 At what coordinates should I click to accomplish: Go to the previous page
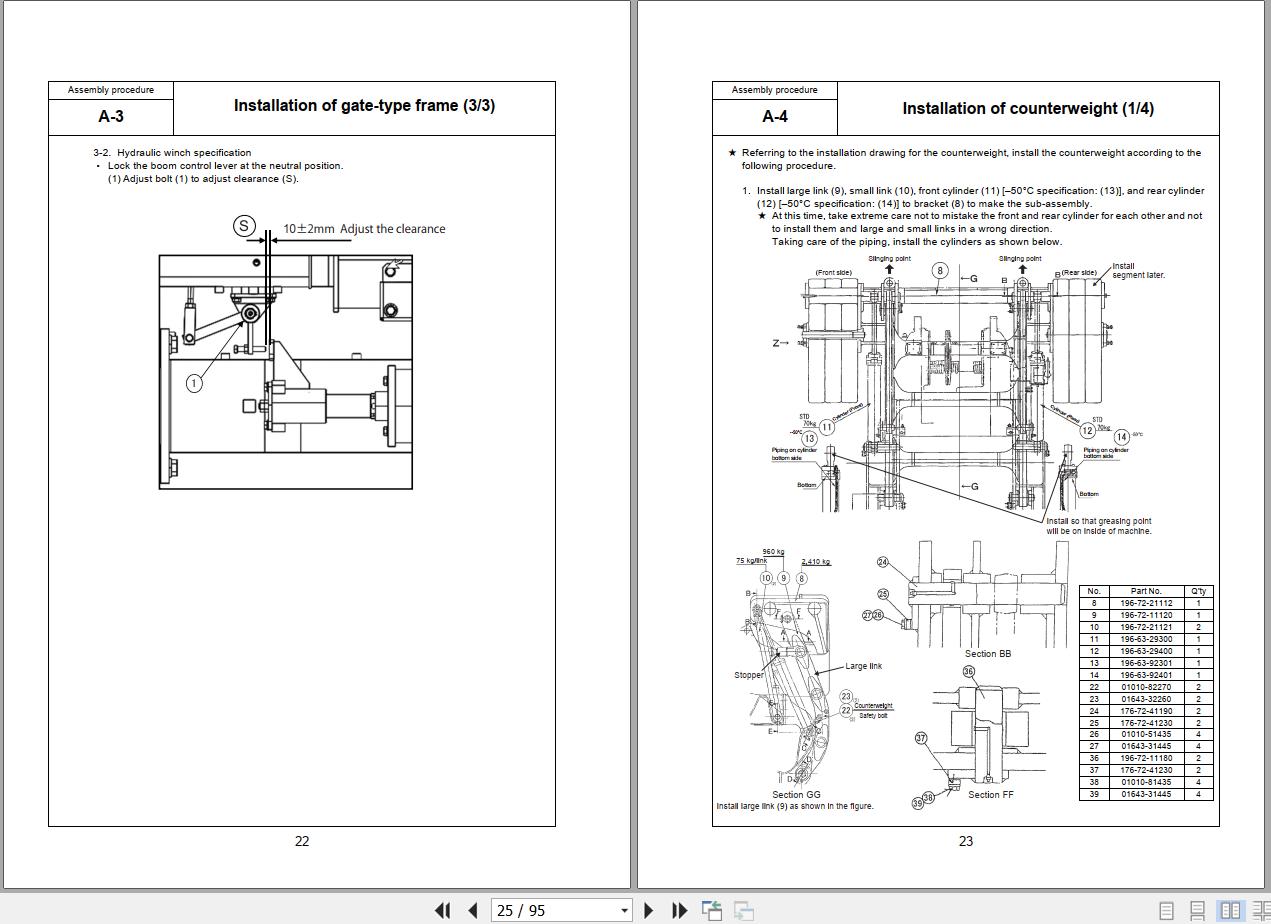pos(473,910)
